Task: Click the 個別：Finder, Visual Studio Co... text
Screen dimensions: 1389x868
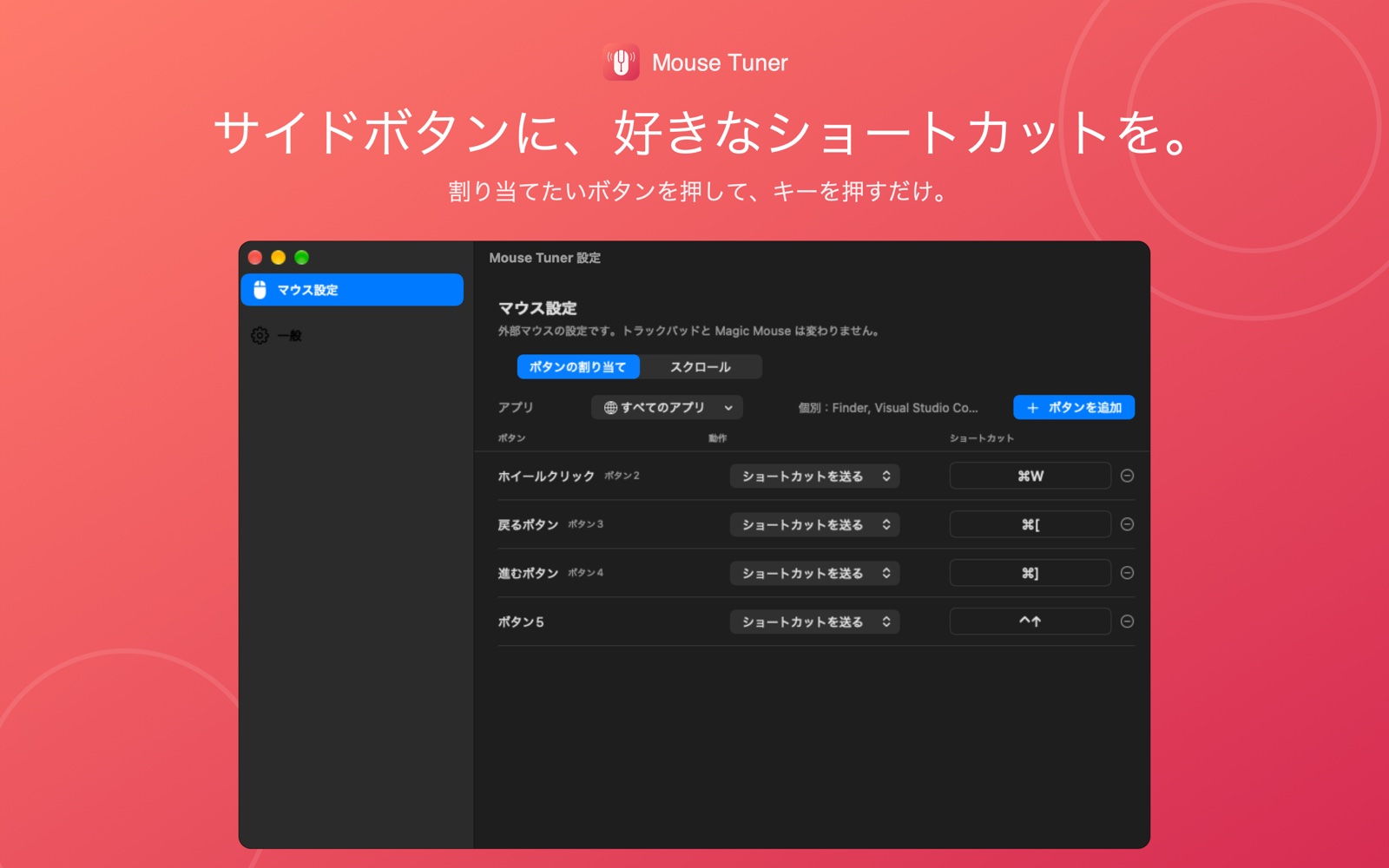Action: (x=888, y=408)
